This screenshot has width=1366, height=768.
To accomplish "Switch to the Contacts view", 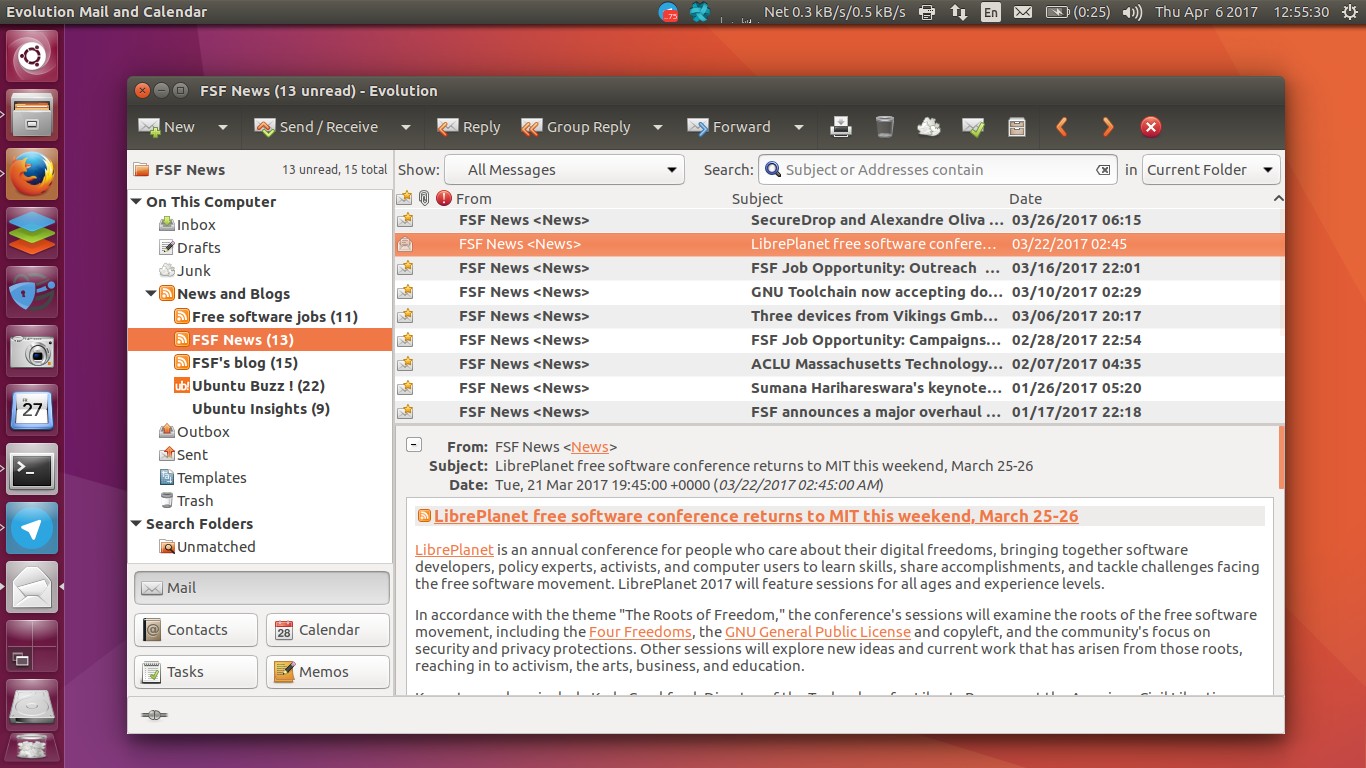I will click(x=196, y=630).
